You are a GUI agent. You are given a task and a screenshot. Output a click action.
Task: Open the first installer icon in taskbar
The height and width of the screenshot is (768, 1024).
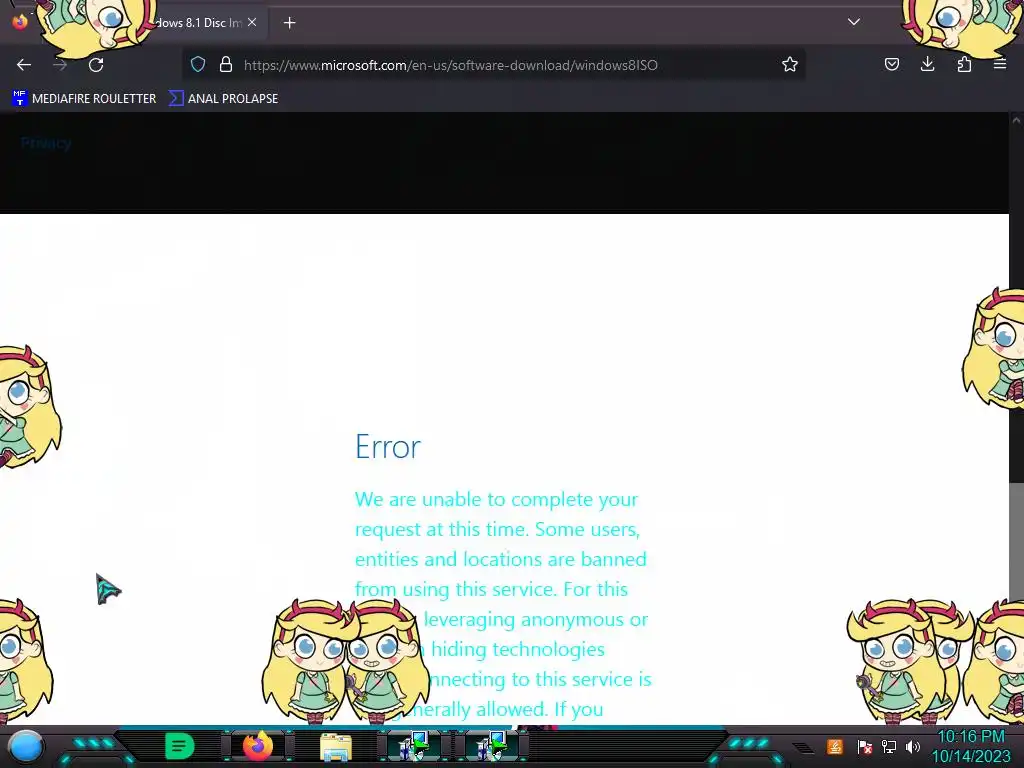[x=413, y=746]
